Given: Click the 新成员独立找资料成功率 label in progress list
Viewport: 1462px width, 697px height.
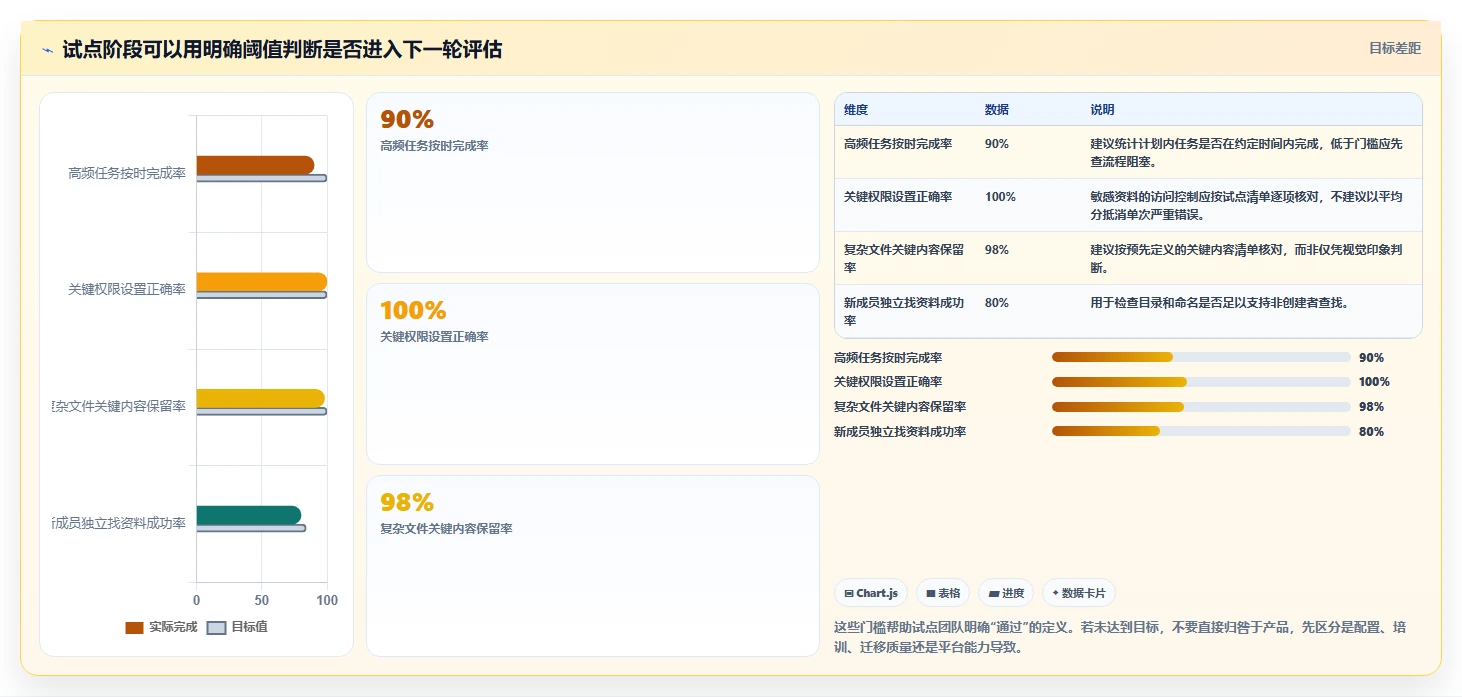Looking at the screenshot, I should [900, 432].
